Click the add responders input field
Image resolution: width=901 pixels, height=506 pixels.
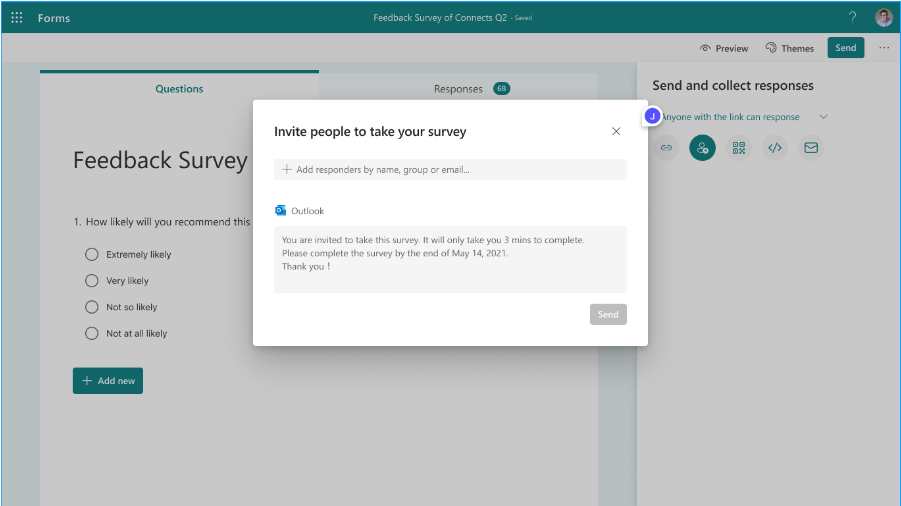point(450,169)
